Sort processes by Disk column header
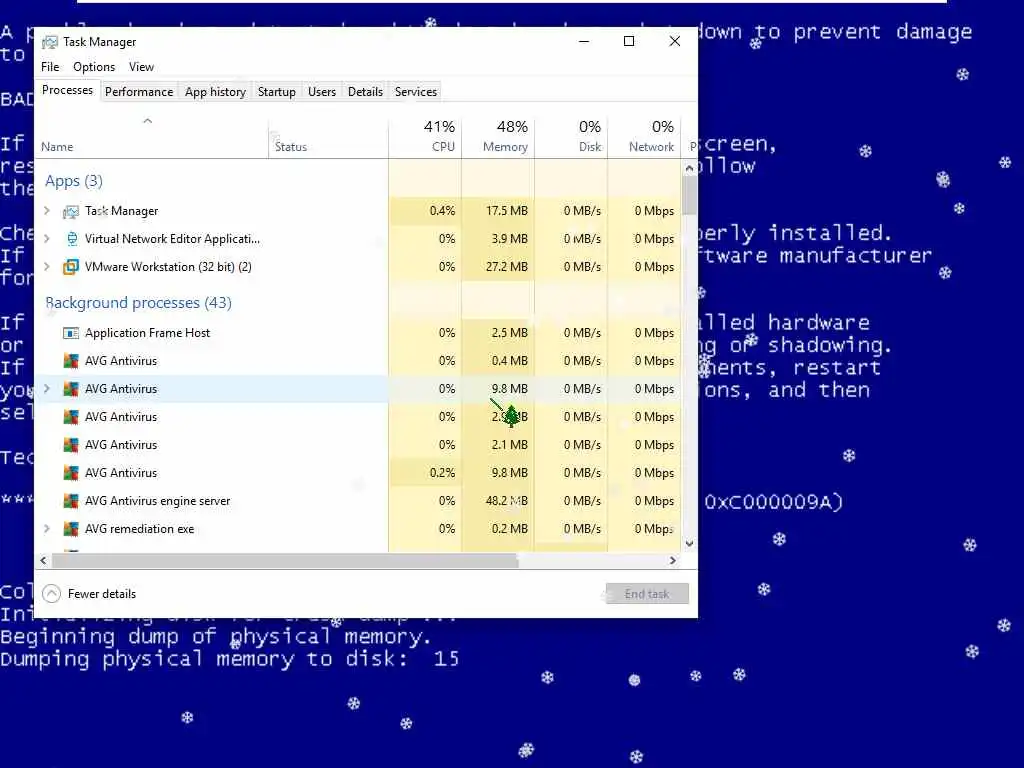The height and width of the screenshot is (768, 1024). (x=571, y=137)
